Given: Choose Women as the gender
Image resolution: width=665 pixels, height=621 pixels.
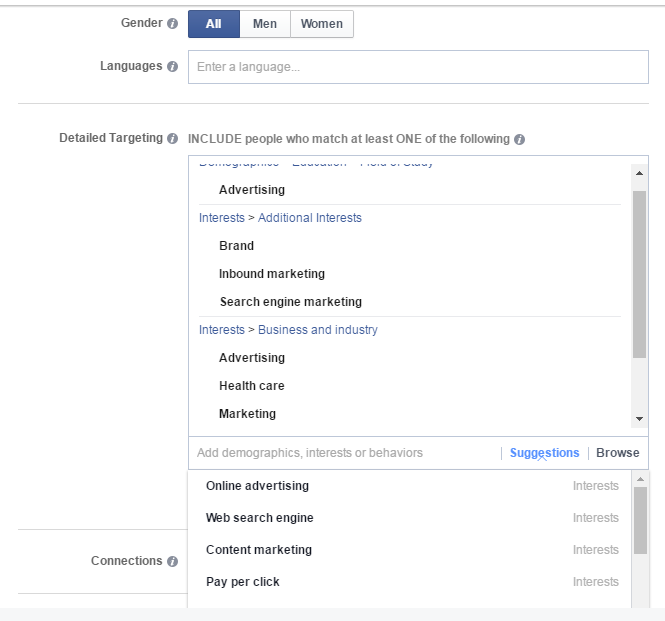Looking at the screenshot, I should [321, 24].
